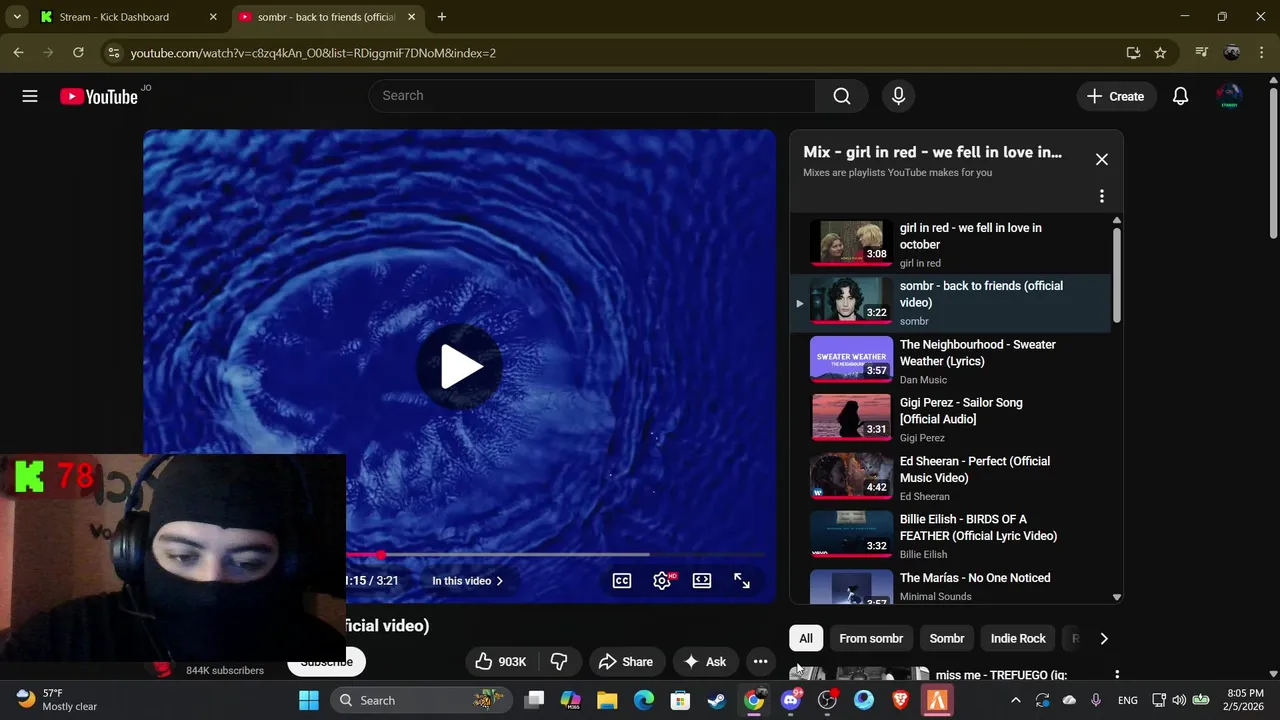Play 'The Neighbourhood - Sweater Weather (Lyrics)'
Screen dimensions: 1280x720
[x=950, y=361]
